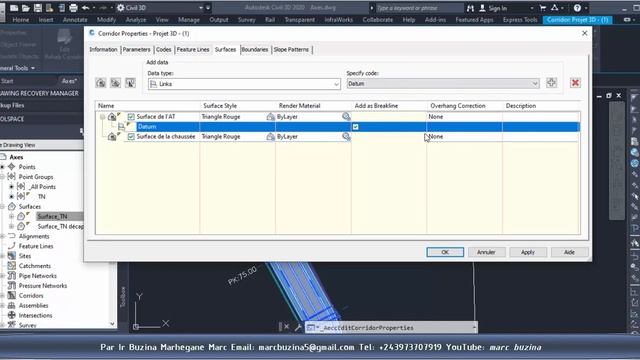Switch to the Feature Lines tab
The image size is (640, 360).
(193, 49)
